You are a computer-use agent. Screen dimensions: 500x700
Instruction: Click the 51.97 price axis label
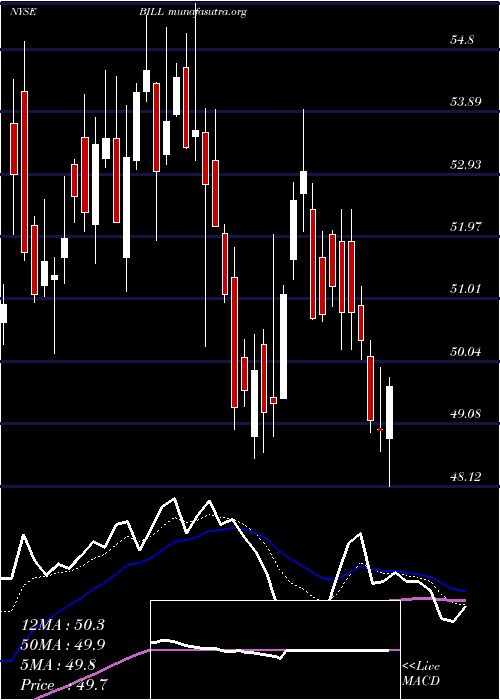(465, 227)
